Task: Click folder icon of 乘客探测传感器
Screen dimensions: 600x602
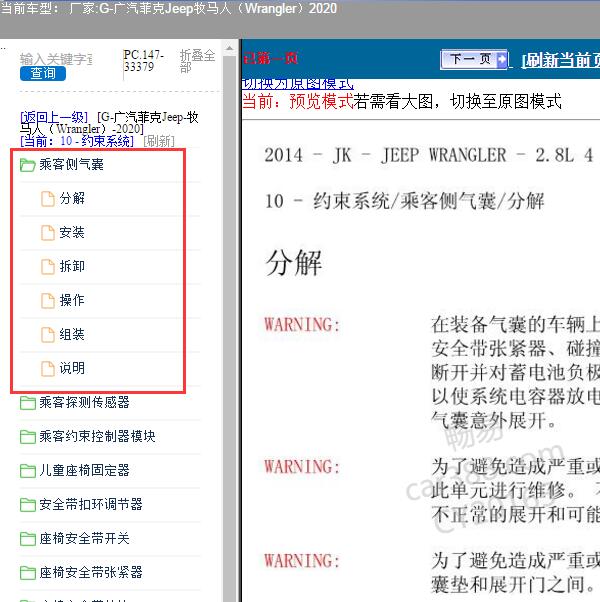Action: point(28,403)
